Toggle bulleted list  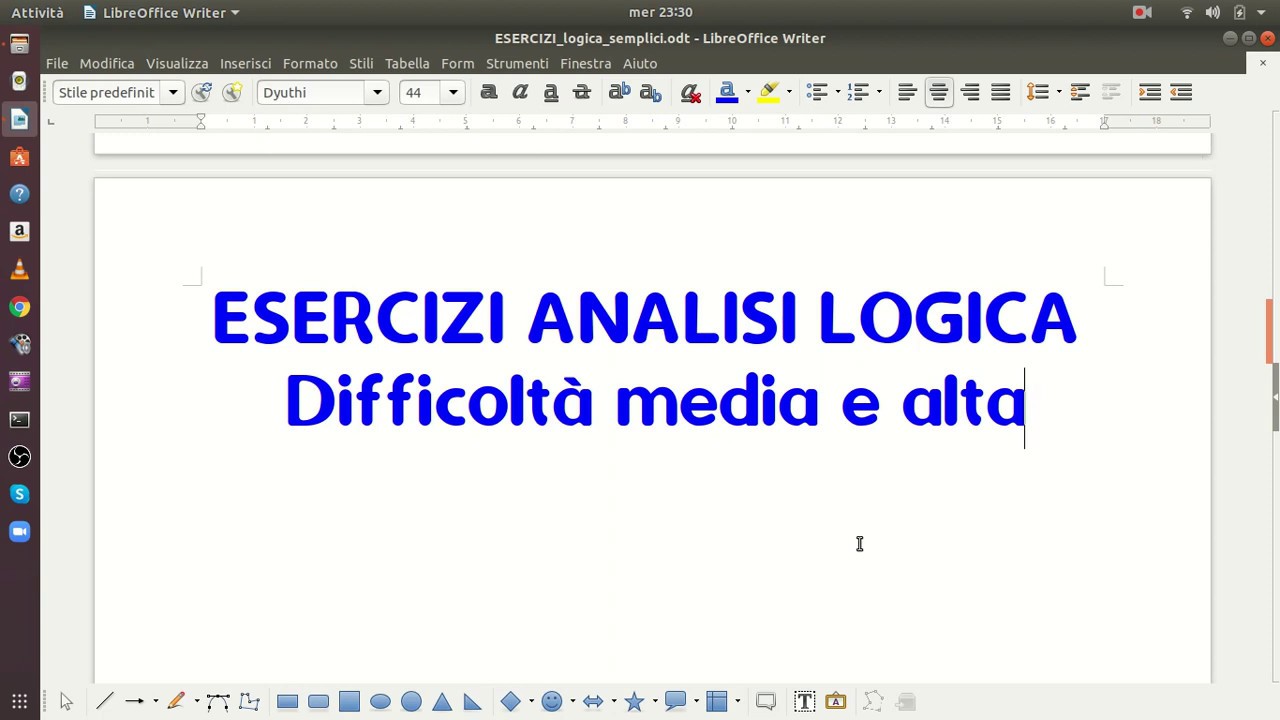tap(817, 92)
